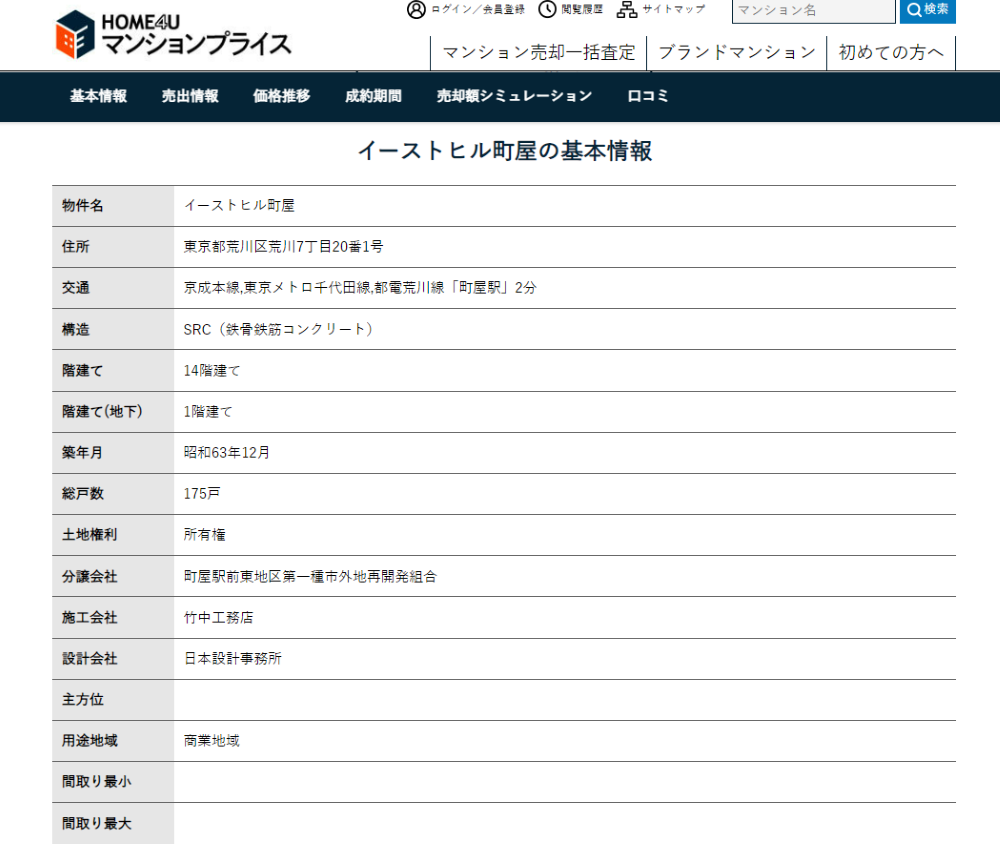Image resolution: width=1000 pixels, height=844 pixels.
Task: Click the 施工会社 row label
Action: click(89, 618)
